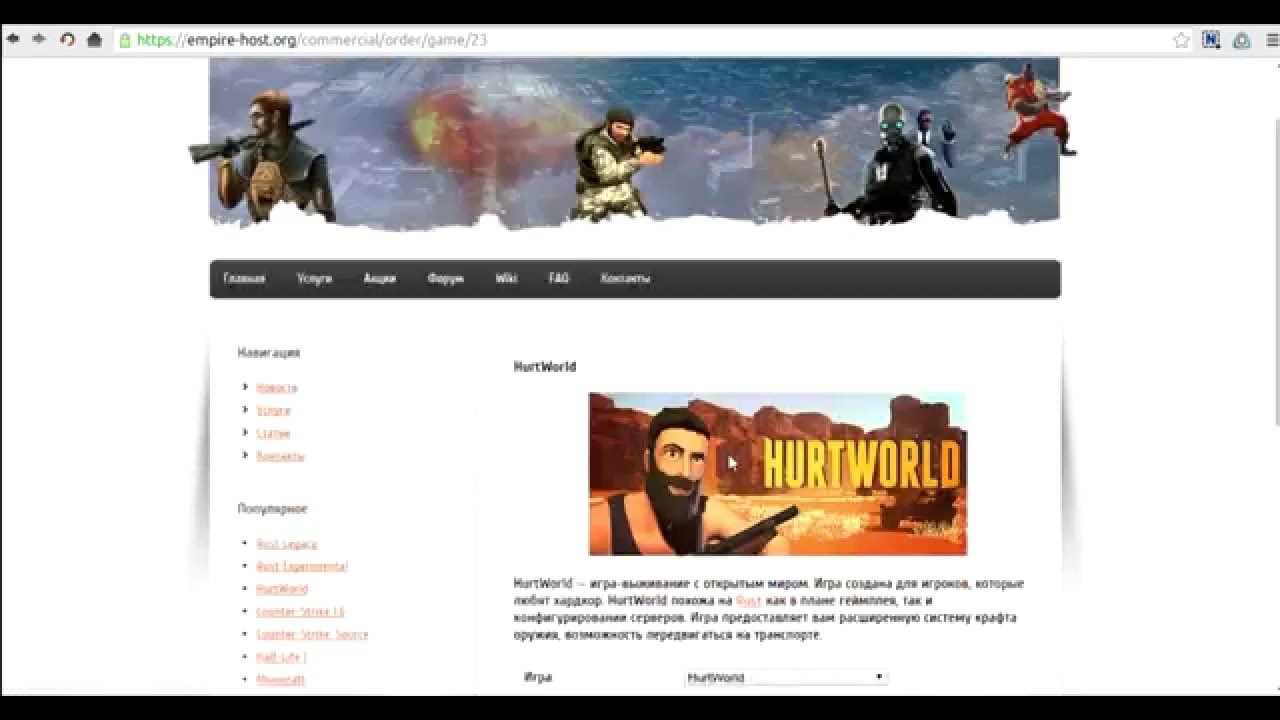This screenshot has width=1280, height=720.
Task: Open the Rust Experimental link
Action: [302, 566]
